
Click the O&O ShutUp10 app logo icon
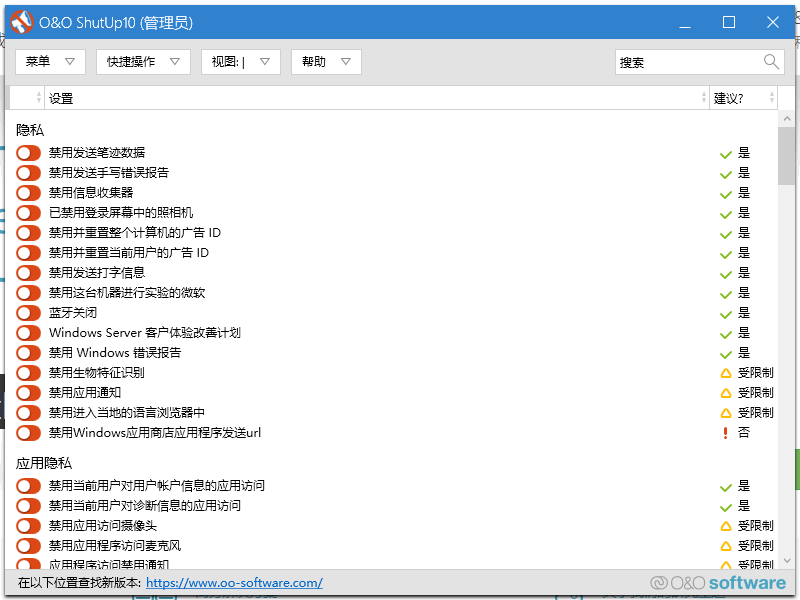pyautogui.click(x=21, y=22)
